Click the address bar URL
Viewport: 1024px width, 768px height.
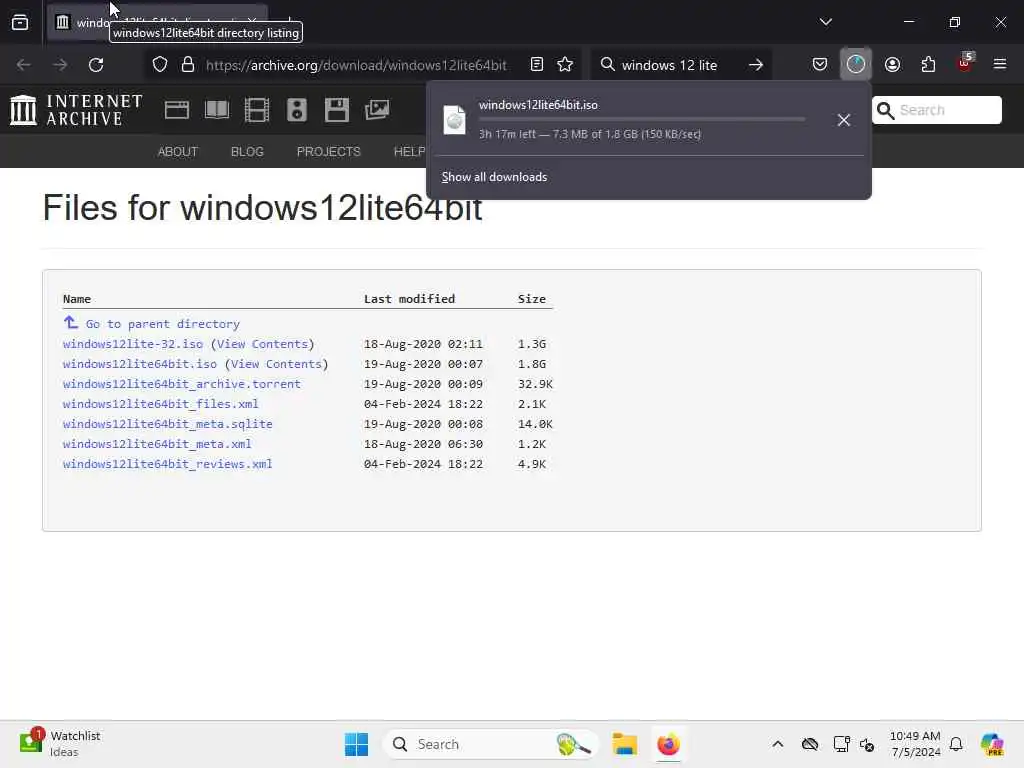(x=356, y=65)
